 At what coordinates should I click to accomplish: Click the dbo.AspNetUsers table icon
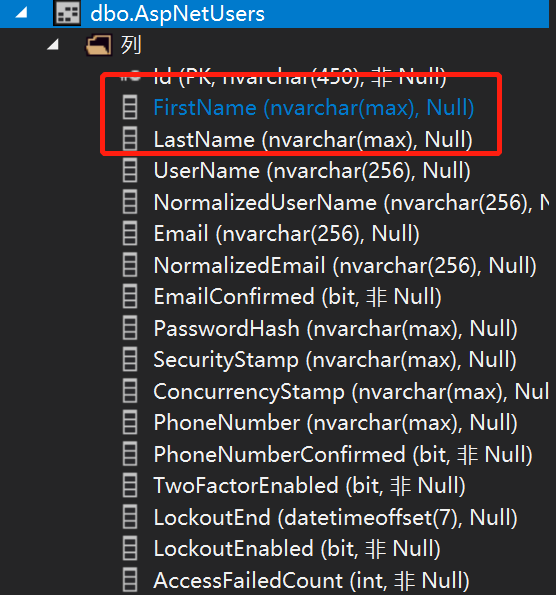tap(67, 13)
